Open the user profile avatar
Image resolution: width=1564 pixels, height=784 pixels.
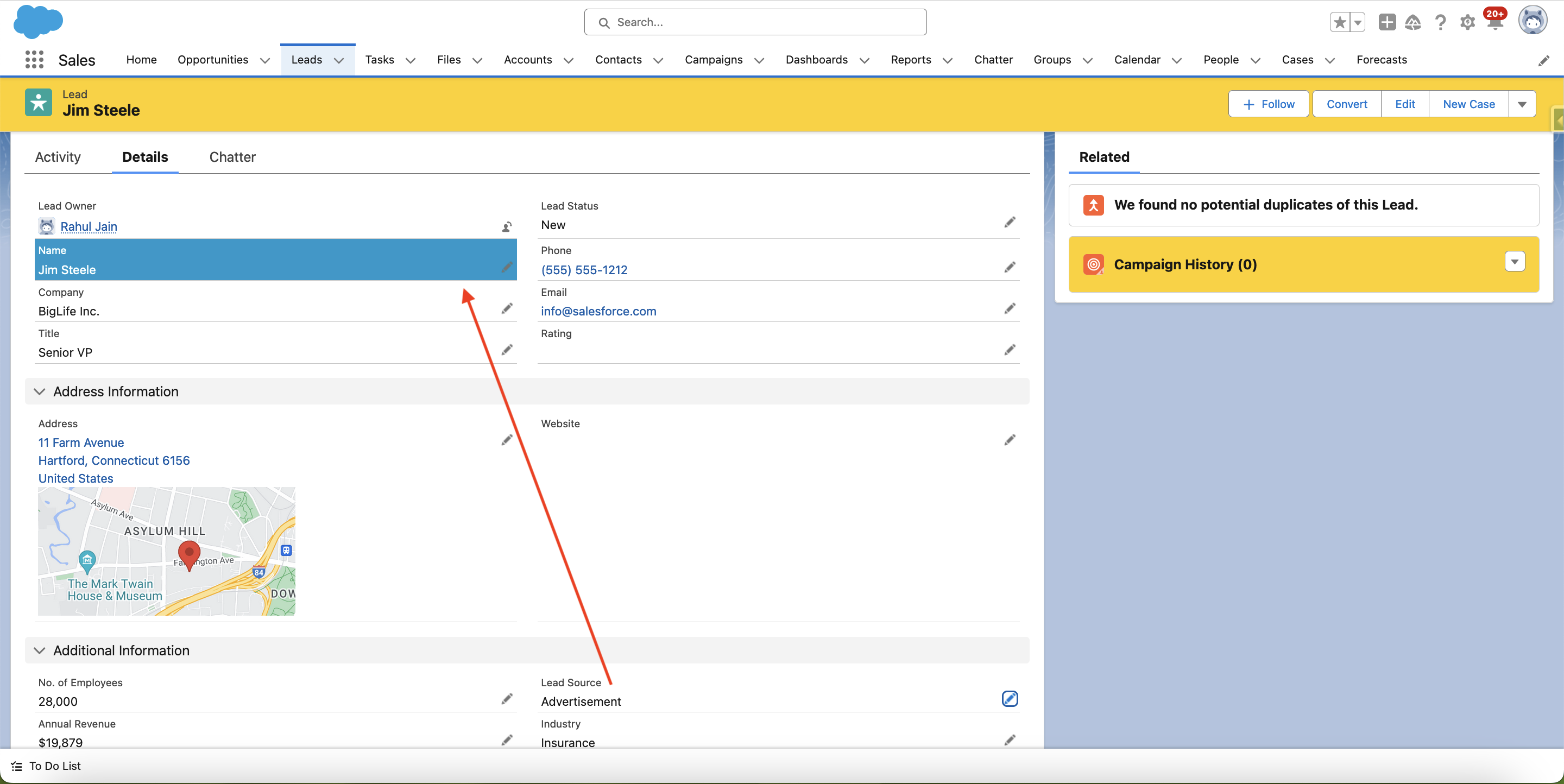click(1533, 21)
